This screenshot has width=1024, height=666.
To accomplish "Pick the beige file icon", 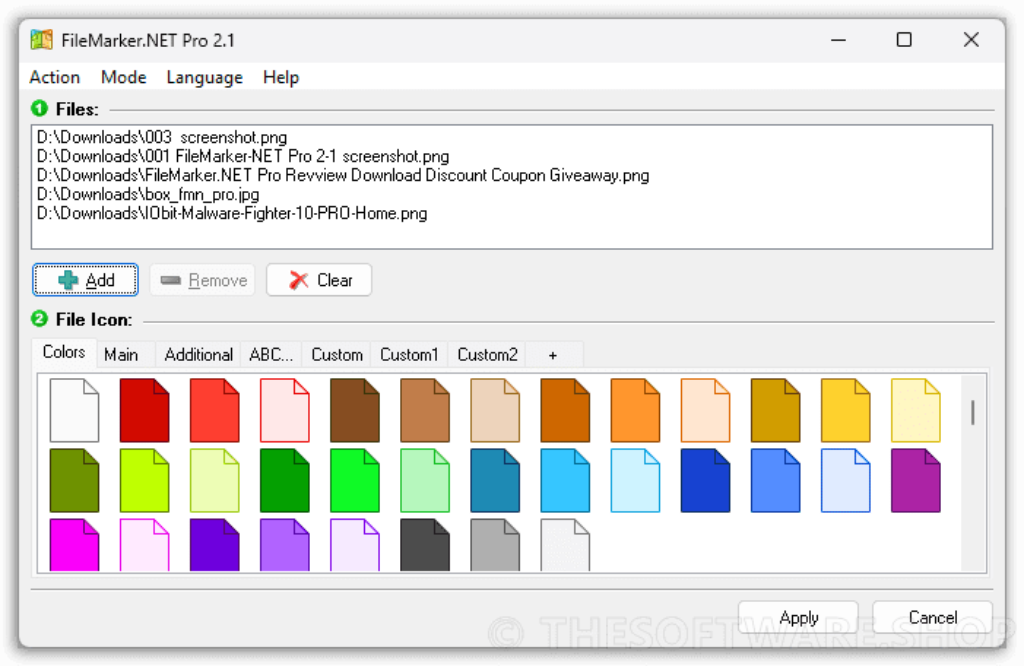I will [x=495, y=411].
